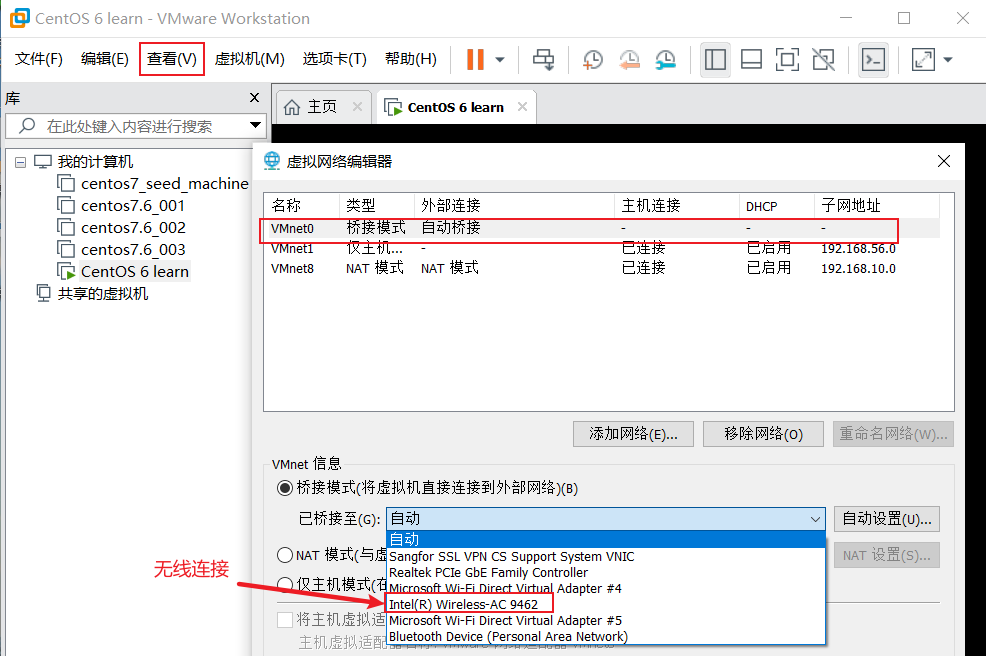Image resolution: width=986 pixels, height=656 pixels.
Task: Select centos7.6_001 in the library
Action: click(133, 206)
